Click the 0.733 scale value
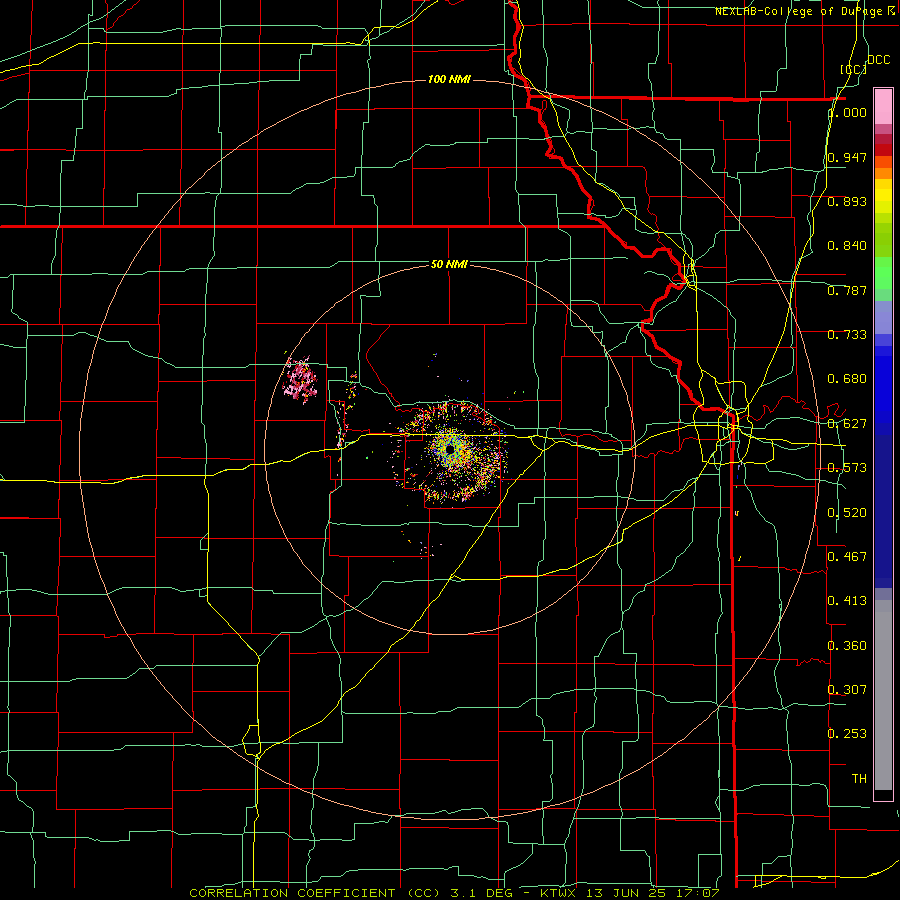The height and width of the screenshot is (900, 900). [x=847, y=335]
